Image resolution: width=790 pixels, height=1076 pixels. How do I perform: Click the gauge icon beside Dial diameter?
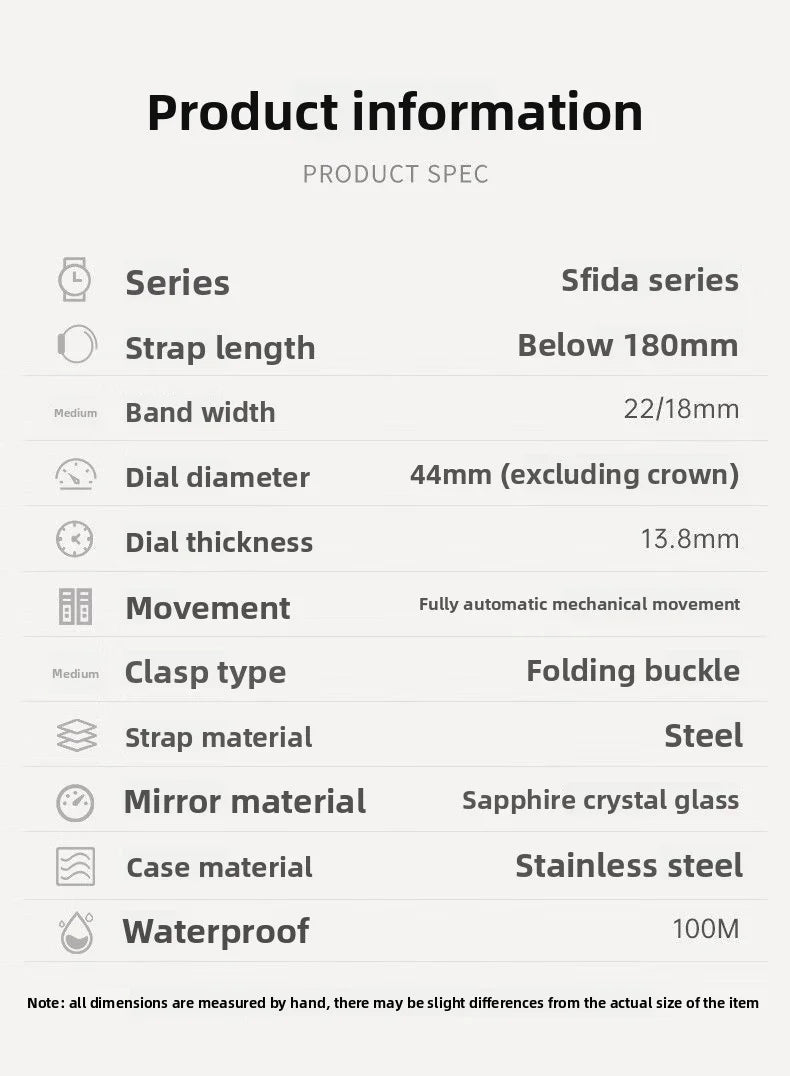tap(76, 474)
